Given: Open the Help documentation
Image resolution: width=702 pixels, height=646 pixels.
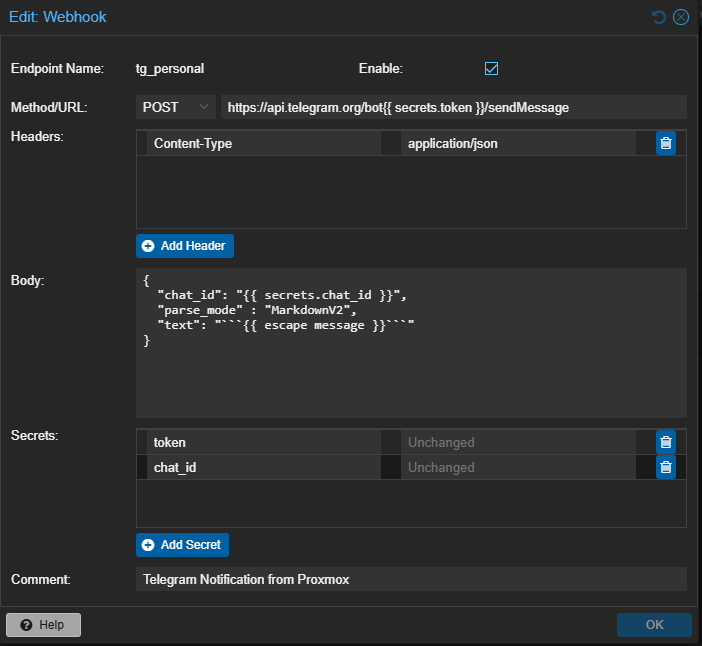Looking at the screenshot, I should [x=43, y=625].
